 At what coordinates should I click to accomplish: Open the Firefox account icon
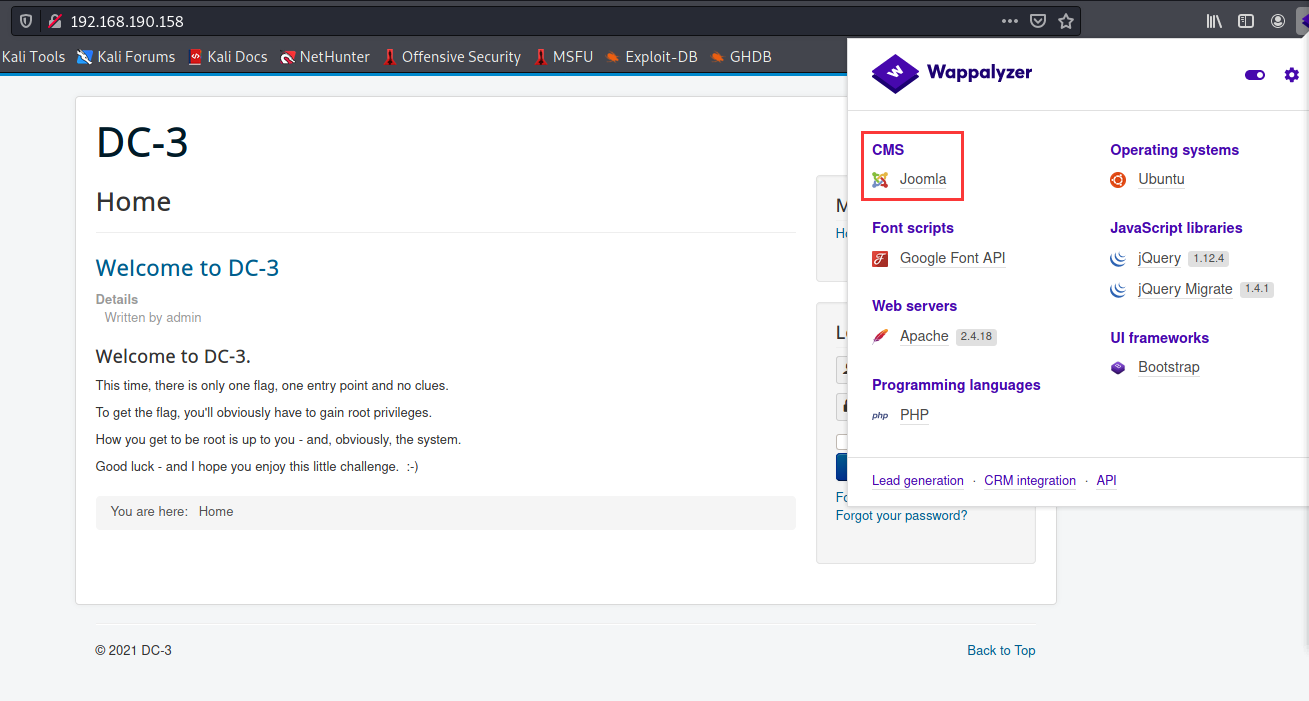coord(1278,21)
